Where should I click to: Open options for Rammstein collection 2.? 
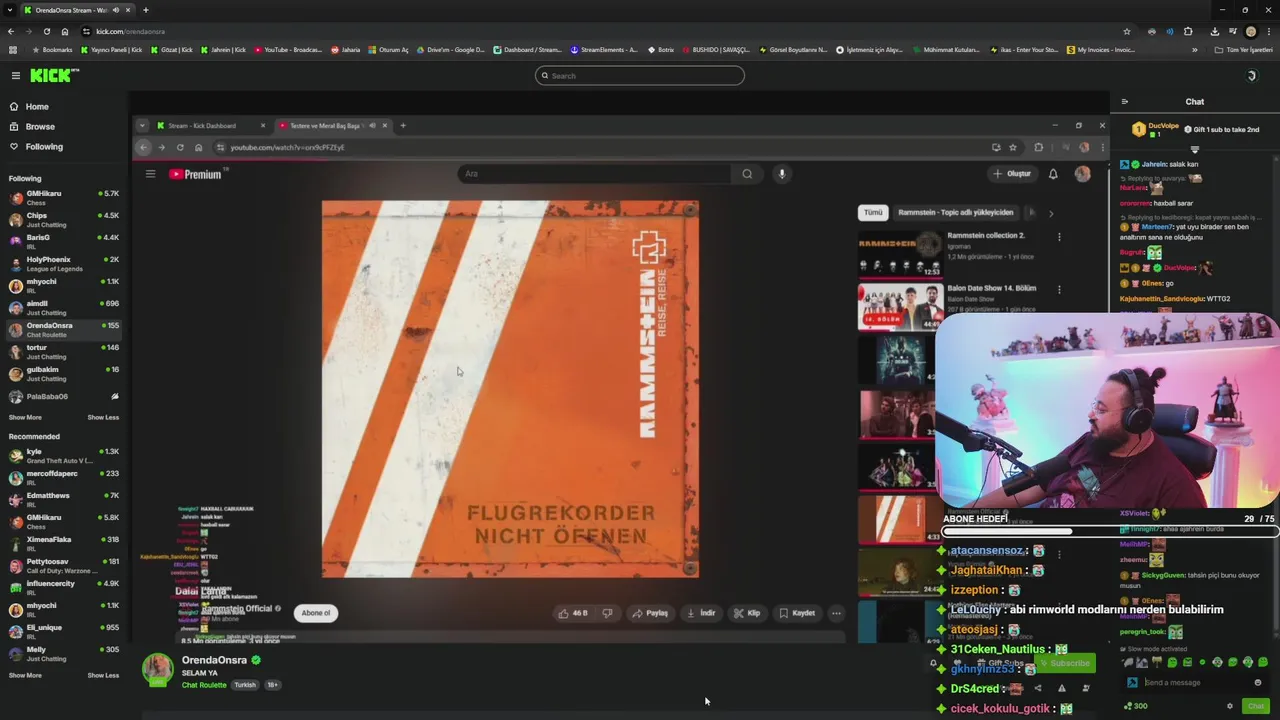[x=1059, y=237]
